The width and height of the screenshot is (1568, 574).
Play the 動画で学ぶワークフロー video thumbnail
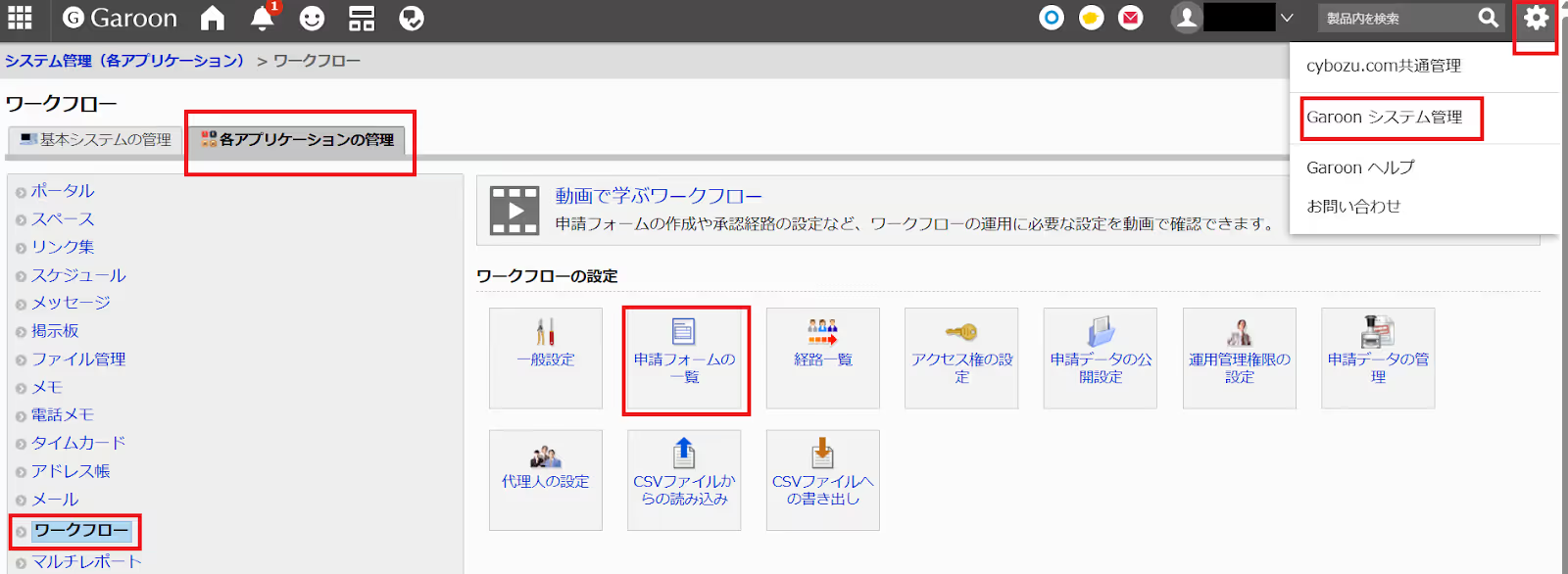pyautogui.click(x=514, y=211)
